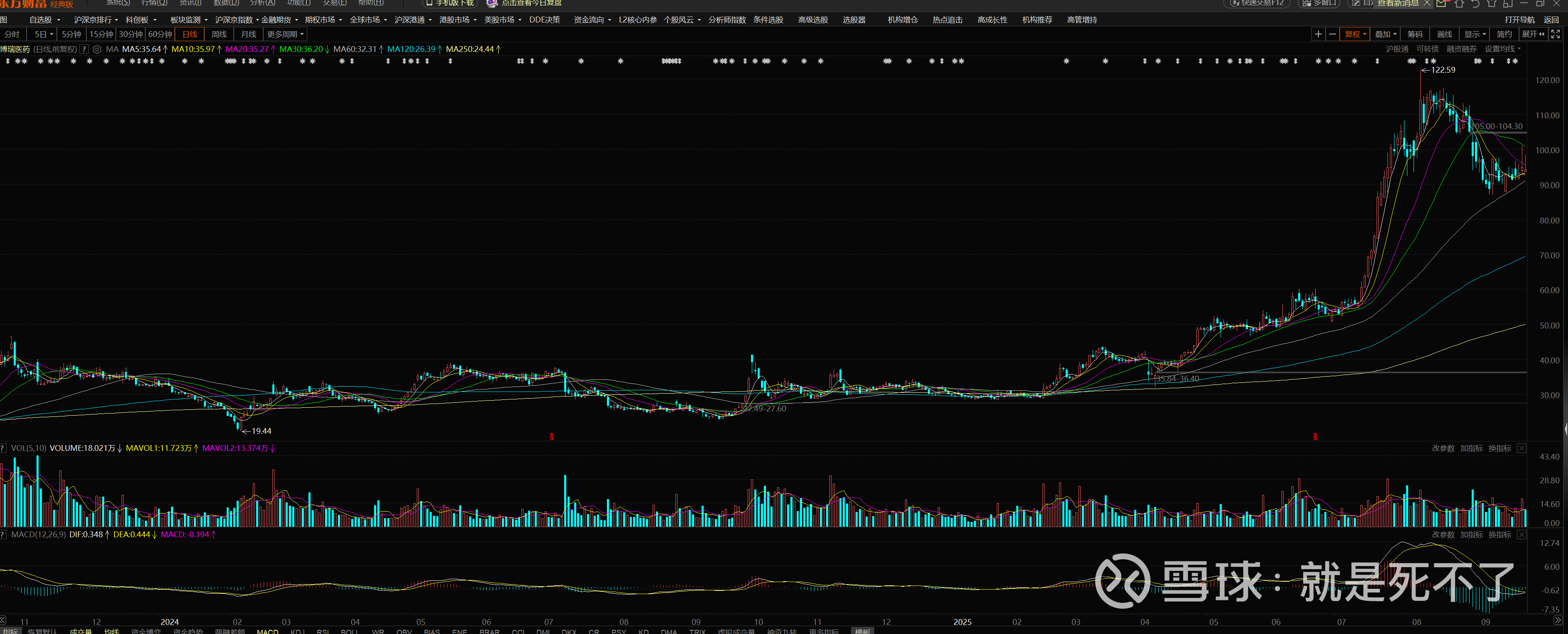
Task: Click the zoom out minus icon
Action: click(1333, 34)
